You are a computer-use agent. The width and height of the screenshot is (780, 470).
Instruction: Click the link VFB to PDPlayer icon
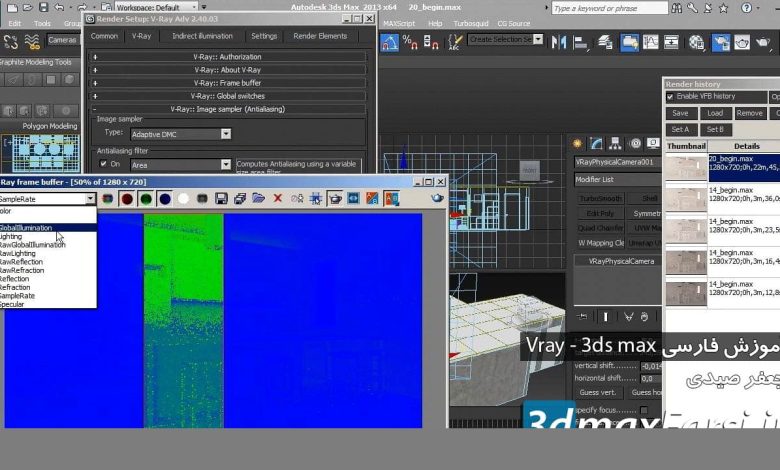pos(353,199)
